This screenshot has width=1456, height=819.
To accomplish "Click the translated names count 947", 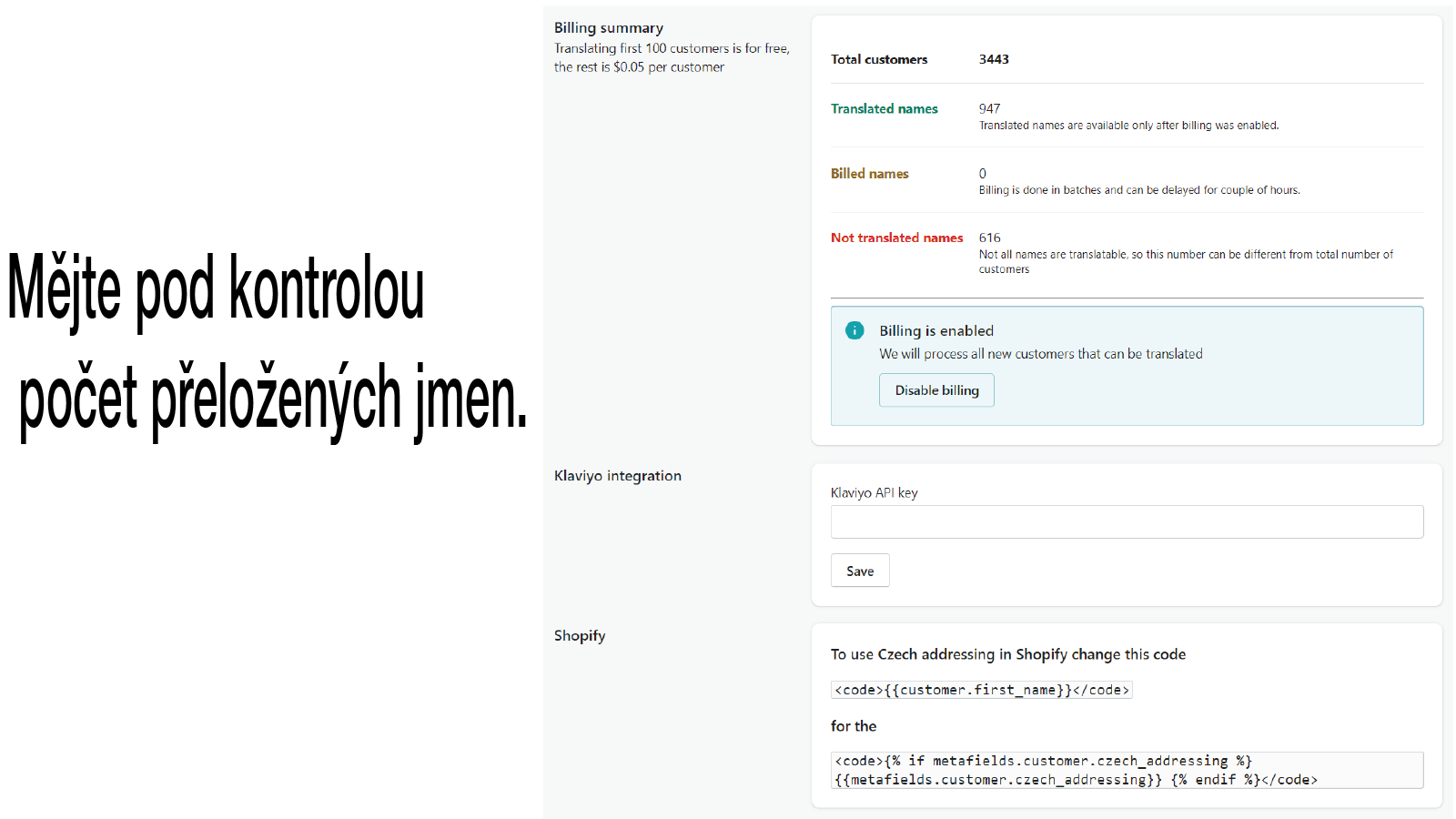I will (989, 108).
